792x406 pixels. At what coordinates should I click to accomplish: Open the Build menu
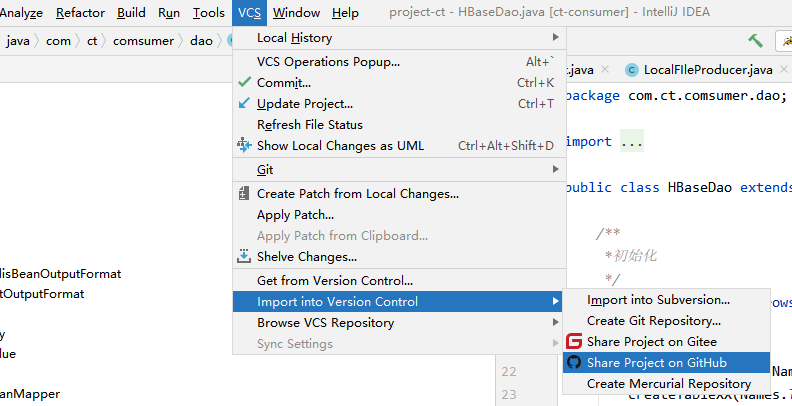click(131, 13)
